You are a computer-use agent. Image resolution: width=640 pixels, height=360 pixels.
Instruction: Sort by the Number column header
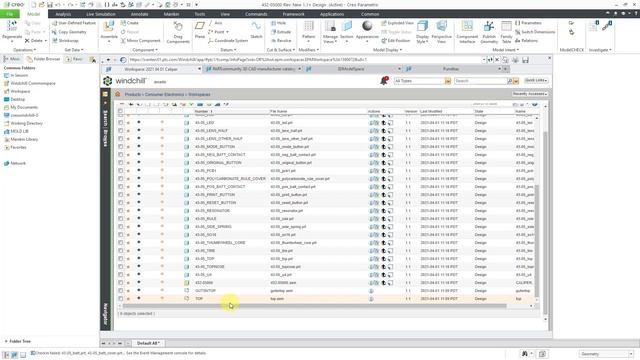(201, 111)
